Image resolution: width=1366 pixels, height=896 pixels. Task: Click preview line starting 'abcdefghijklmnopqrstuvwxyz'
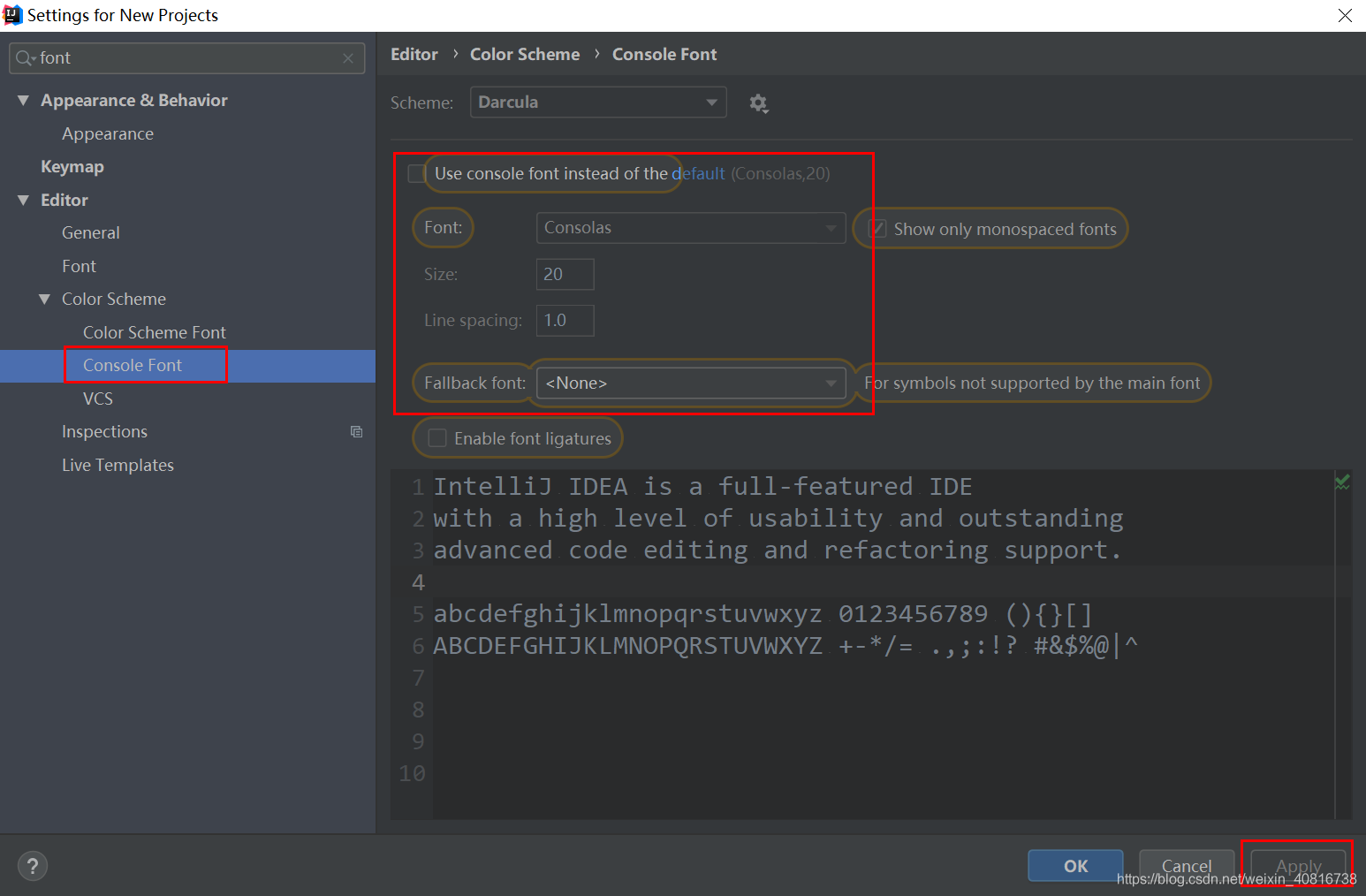(x=763, y=614)
